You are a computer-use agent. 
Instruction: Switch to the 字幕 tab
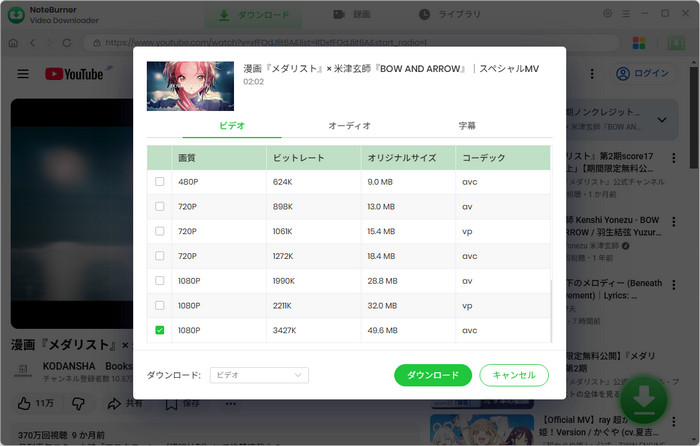pos(467,126)
